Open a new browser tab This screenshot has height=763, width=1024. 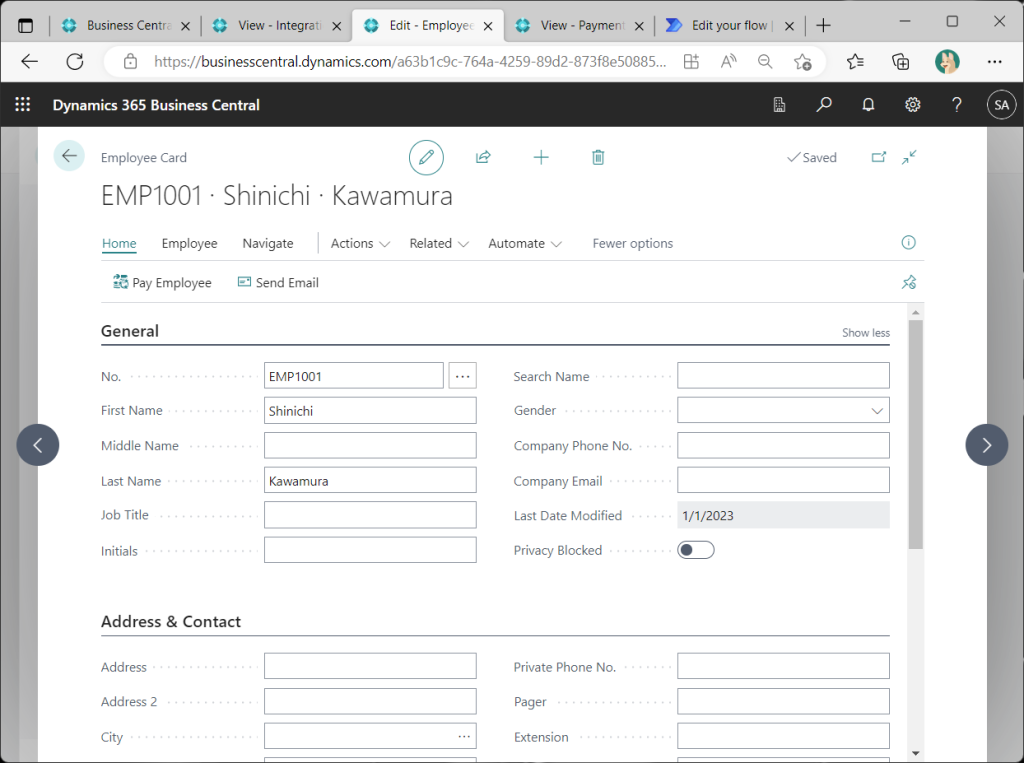824,25
